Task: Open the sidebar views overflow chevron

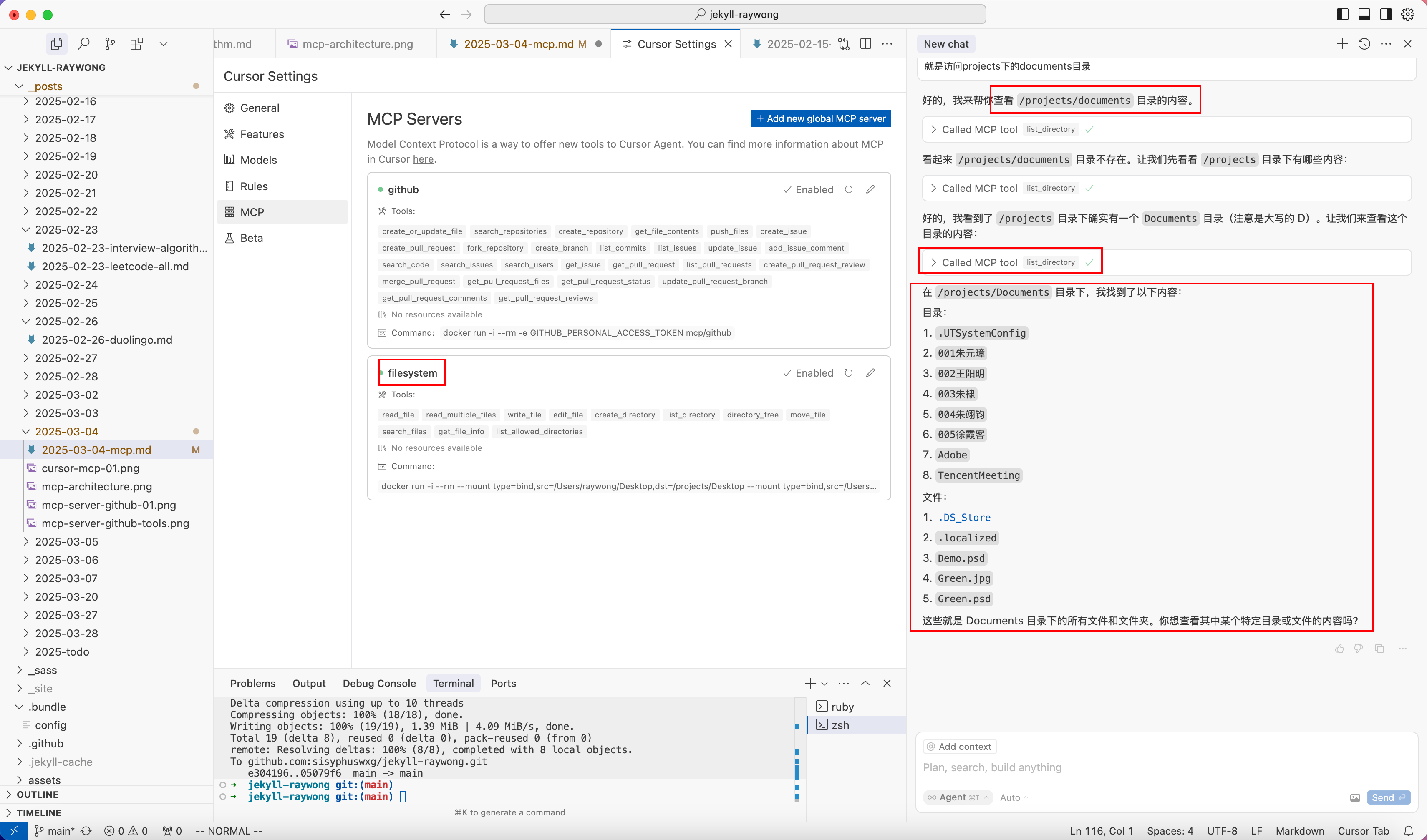Action: (163, 43)
